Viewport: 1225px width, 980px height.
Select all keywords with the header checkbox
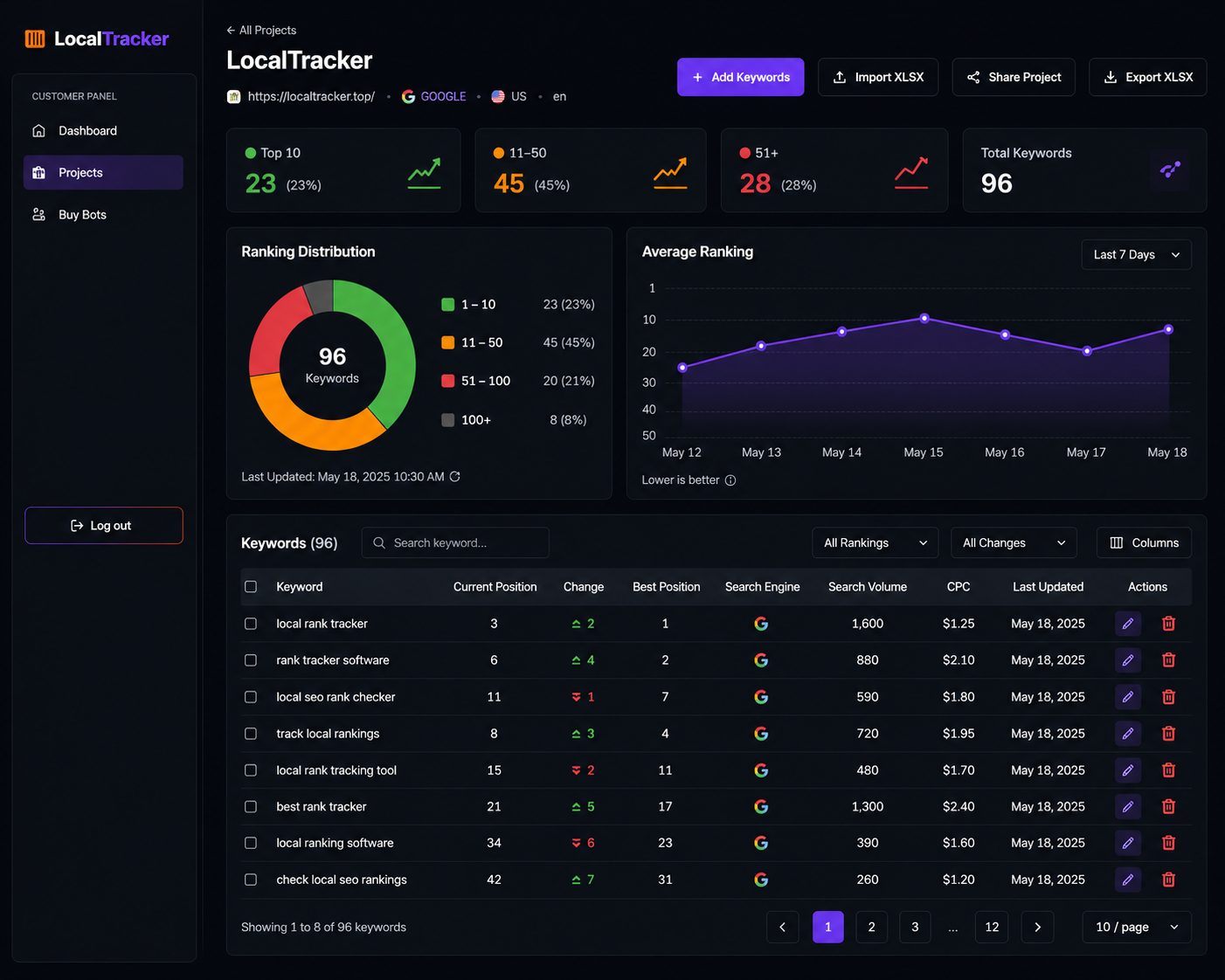(251, 587)
